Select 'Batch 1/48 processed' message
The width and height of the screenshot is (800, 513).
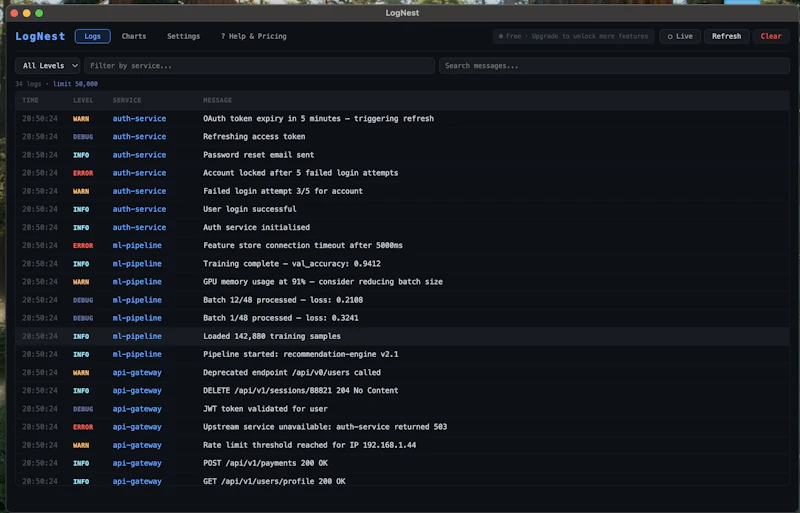(281, 317)
